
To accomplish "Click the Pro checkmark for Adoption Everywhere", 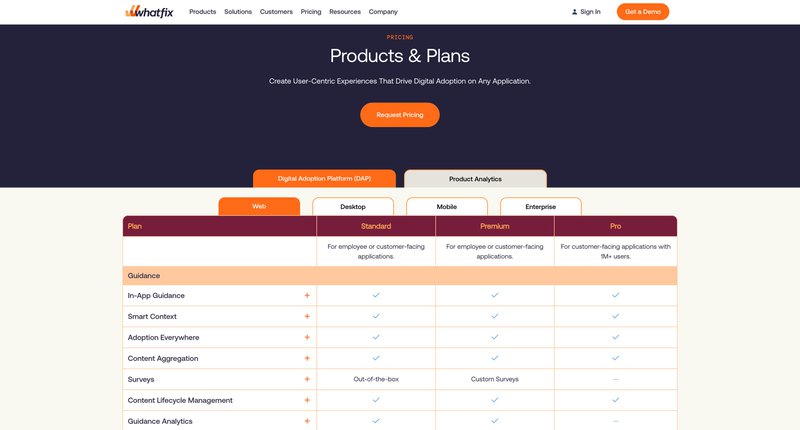I will tap(616, 337).
